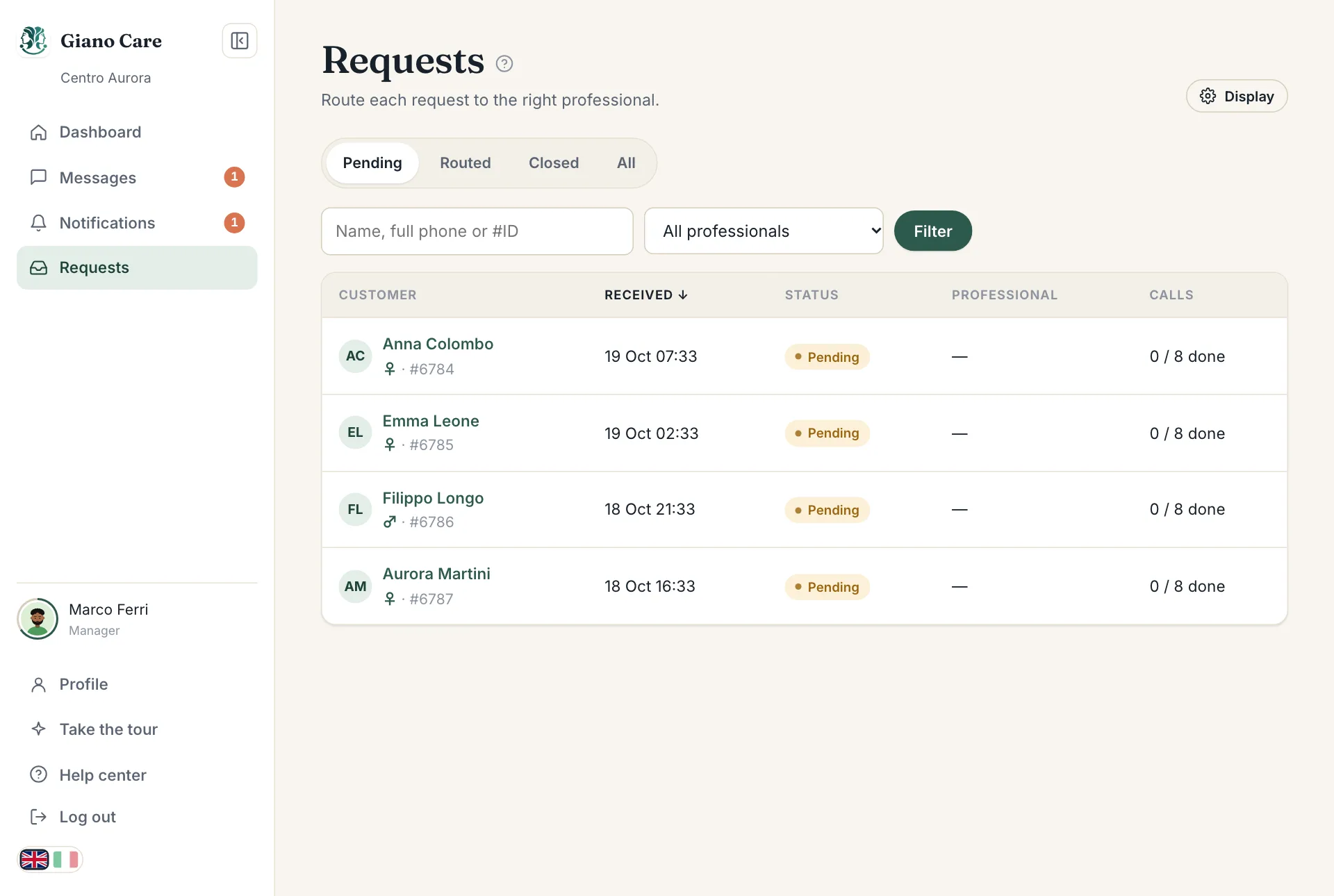1334x896 pixels.
Task: Click the Status column header
Action: [x=812, y=294]
